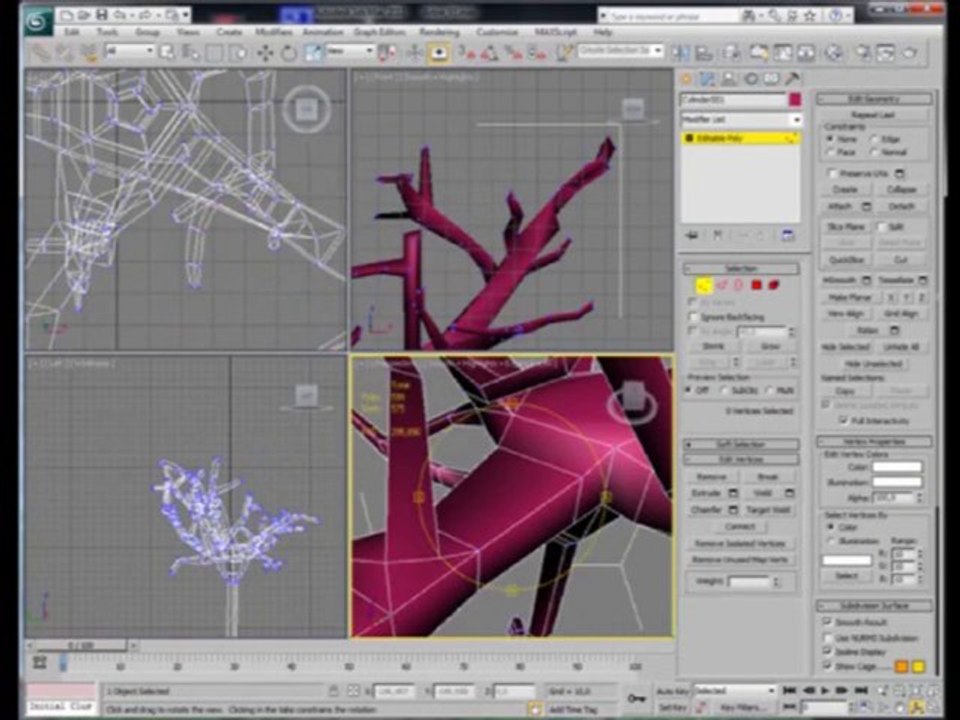The height and width of the screenshot is (720, 960).
Task: Toggle Smooth Result checkbox
Action: click(x=827, y=621)
